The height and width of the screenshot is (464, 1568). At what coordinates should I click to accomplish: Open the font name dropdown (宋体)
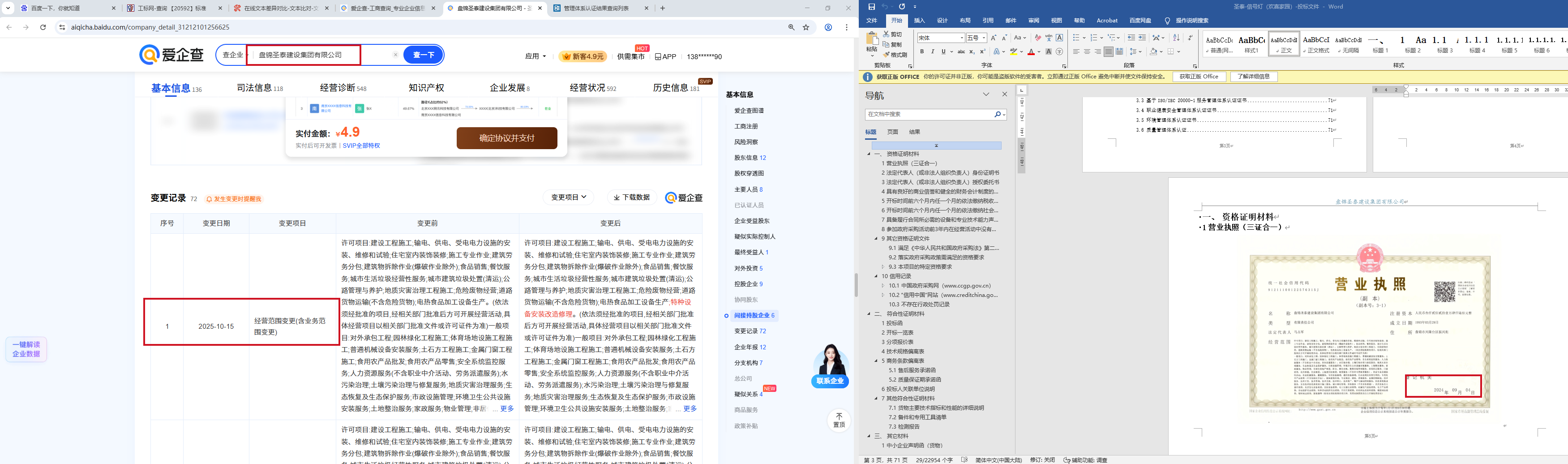(x=962, y=38)
